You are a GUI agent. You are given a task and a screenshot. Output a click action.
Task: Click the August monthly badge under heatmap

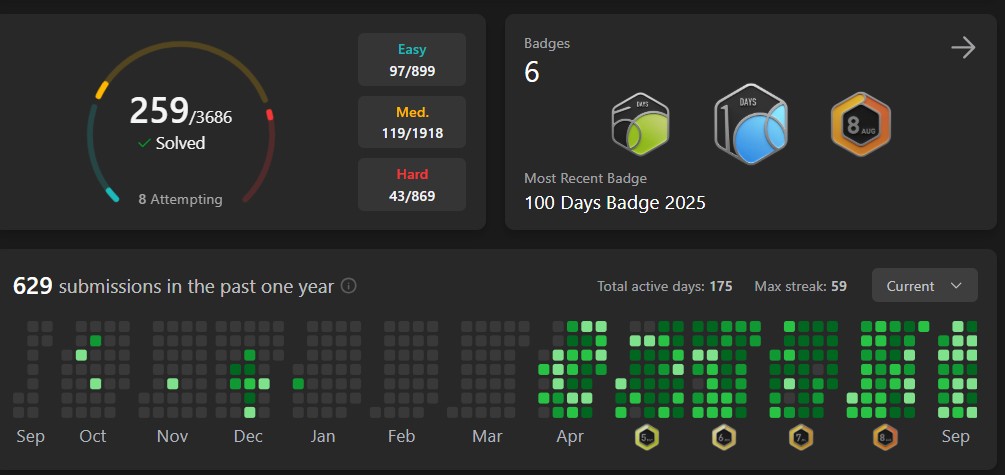click(x=884, y=437)
